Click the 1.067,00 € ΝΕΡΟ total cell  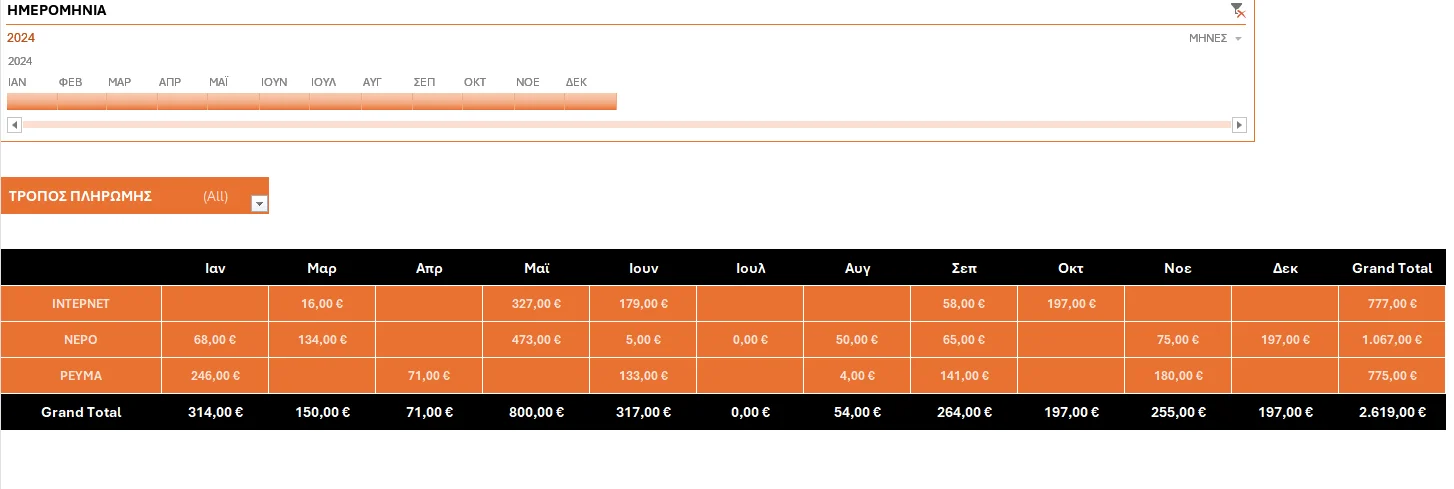tap(1392, 340)
